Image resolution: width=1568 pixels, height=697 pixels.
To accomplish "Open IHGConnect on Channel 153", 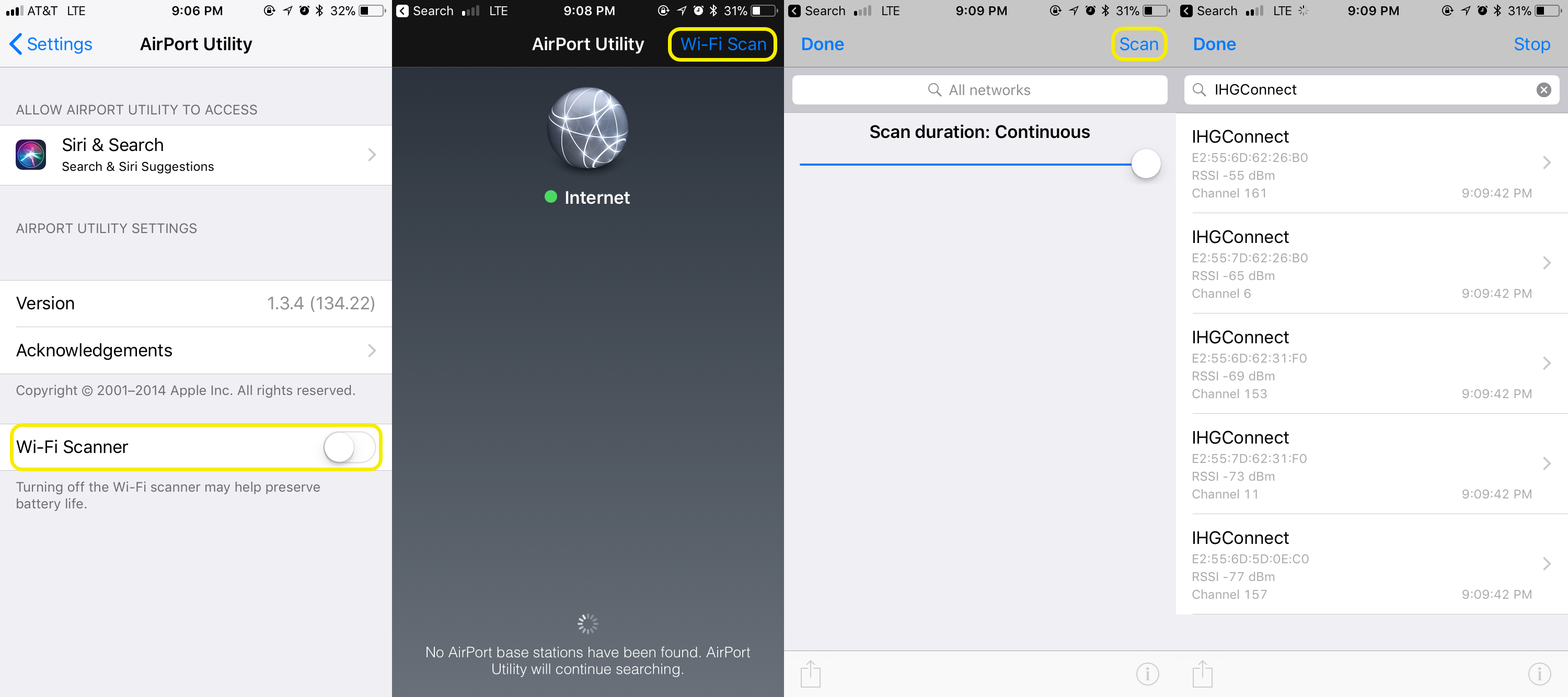I will 1371,364.
